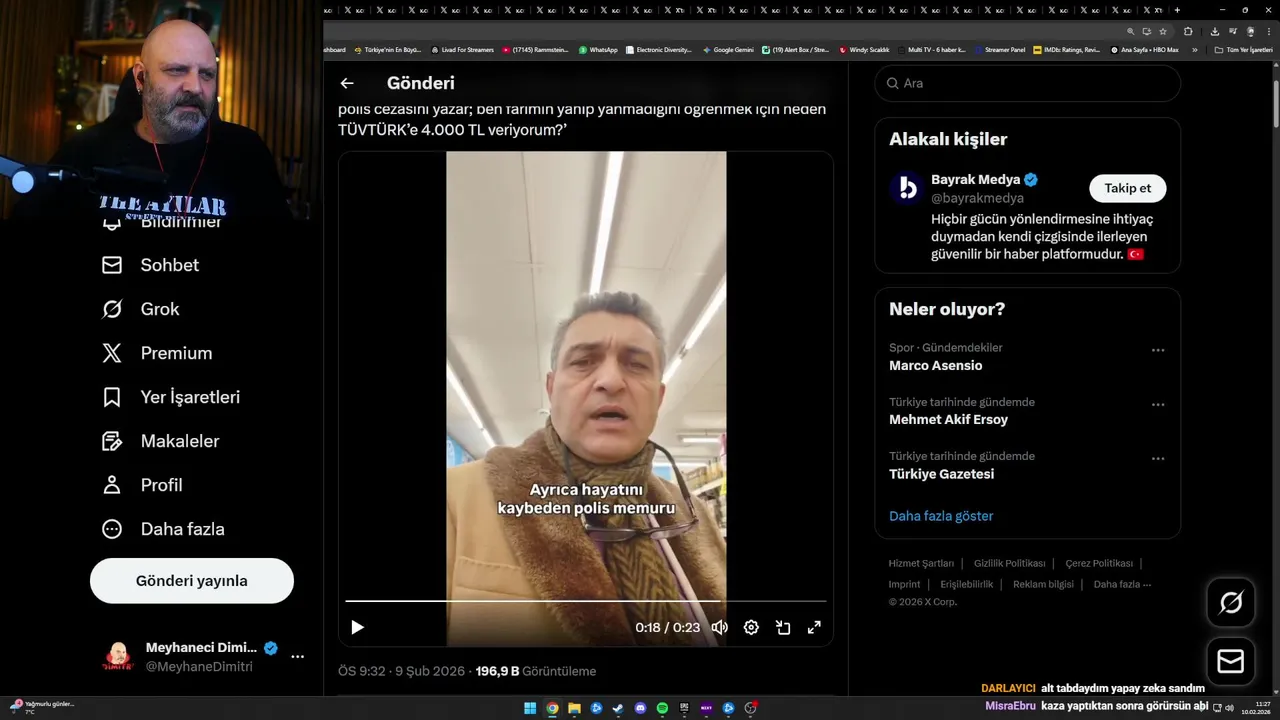Open Makaleler in sidebar
Screen dimensions: 1280x720
160,441
